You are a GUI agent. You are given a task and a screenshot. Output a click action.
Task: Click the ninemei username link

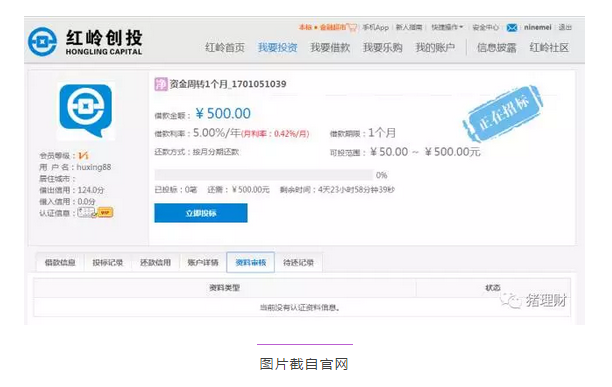click(x=537, y=27)
